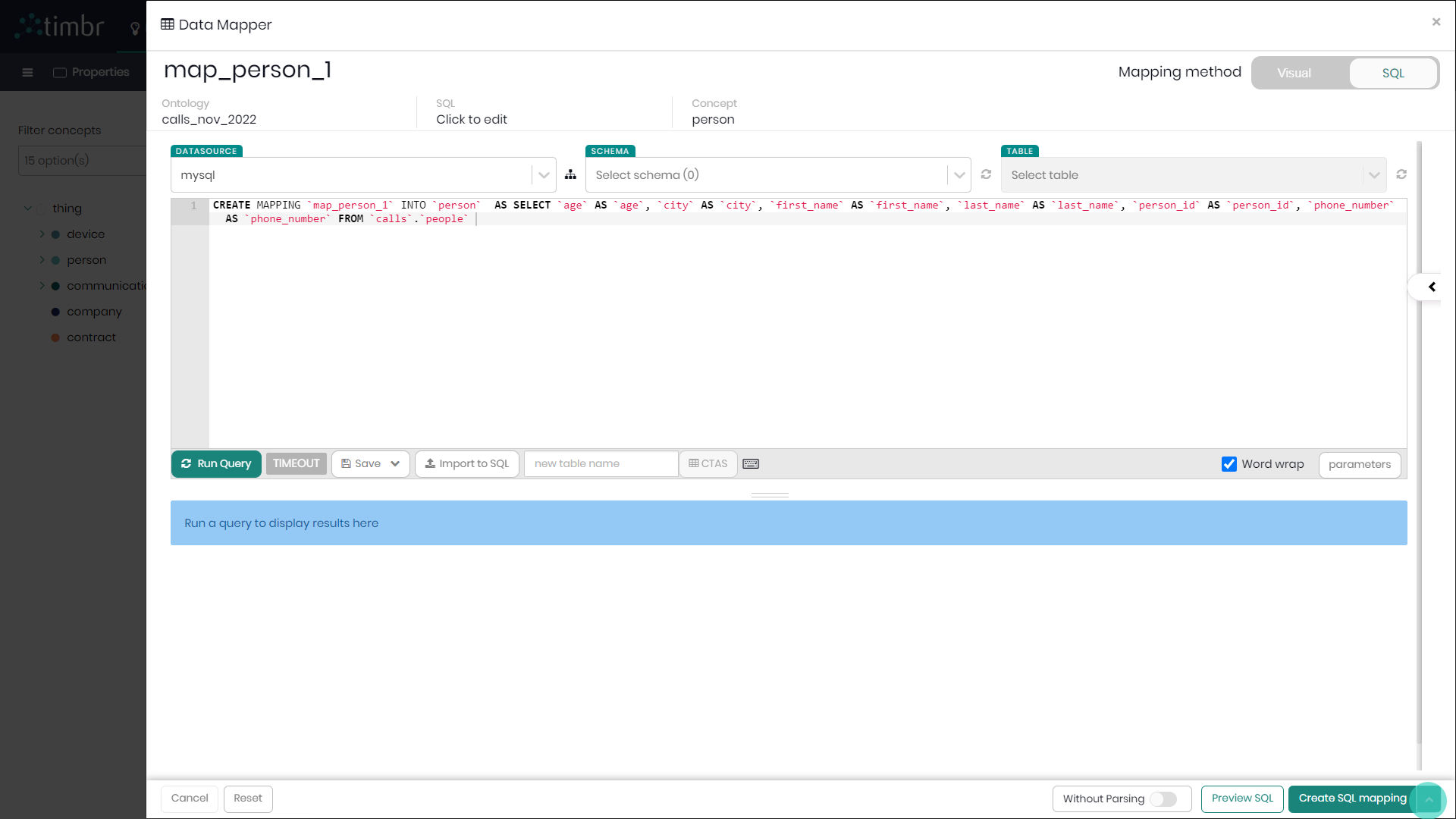Switch mapping method to SQL
The height and width of the screenshot is (819, 1456).
[1393, 74]
